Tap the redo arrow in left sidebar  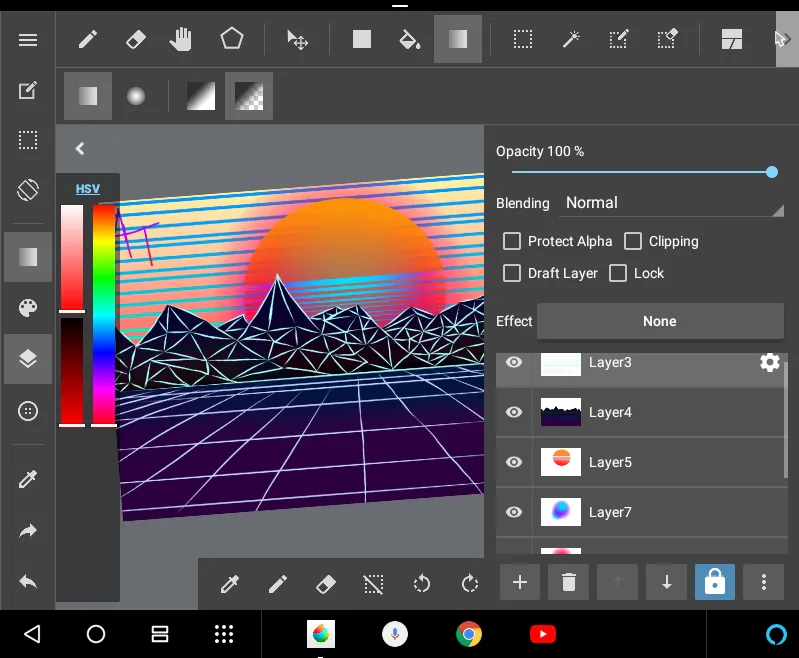click(x=28, y=531)
